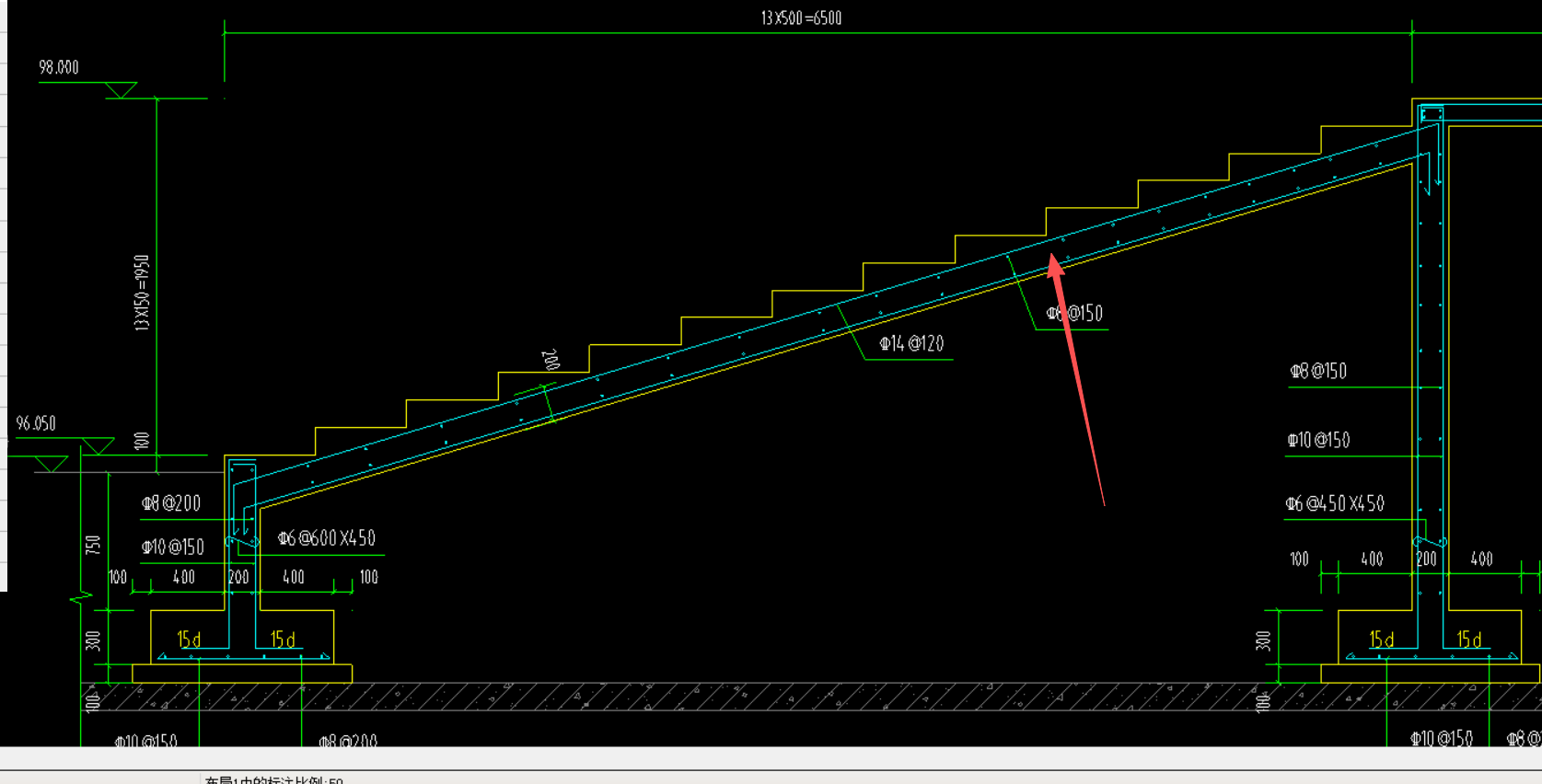Select the 750 vertical dimension text
The height and width of the screenshot is (784, 1542).
coord(93,545)
